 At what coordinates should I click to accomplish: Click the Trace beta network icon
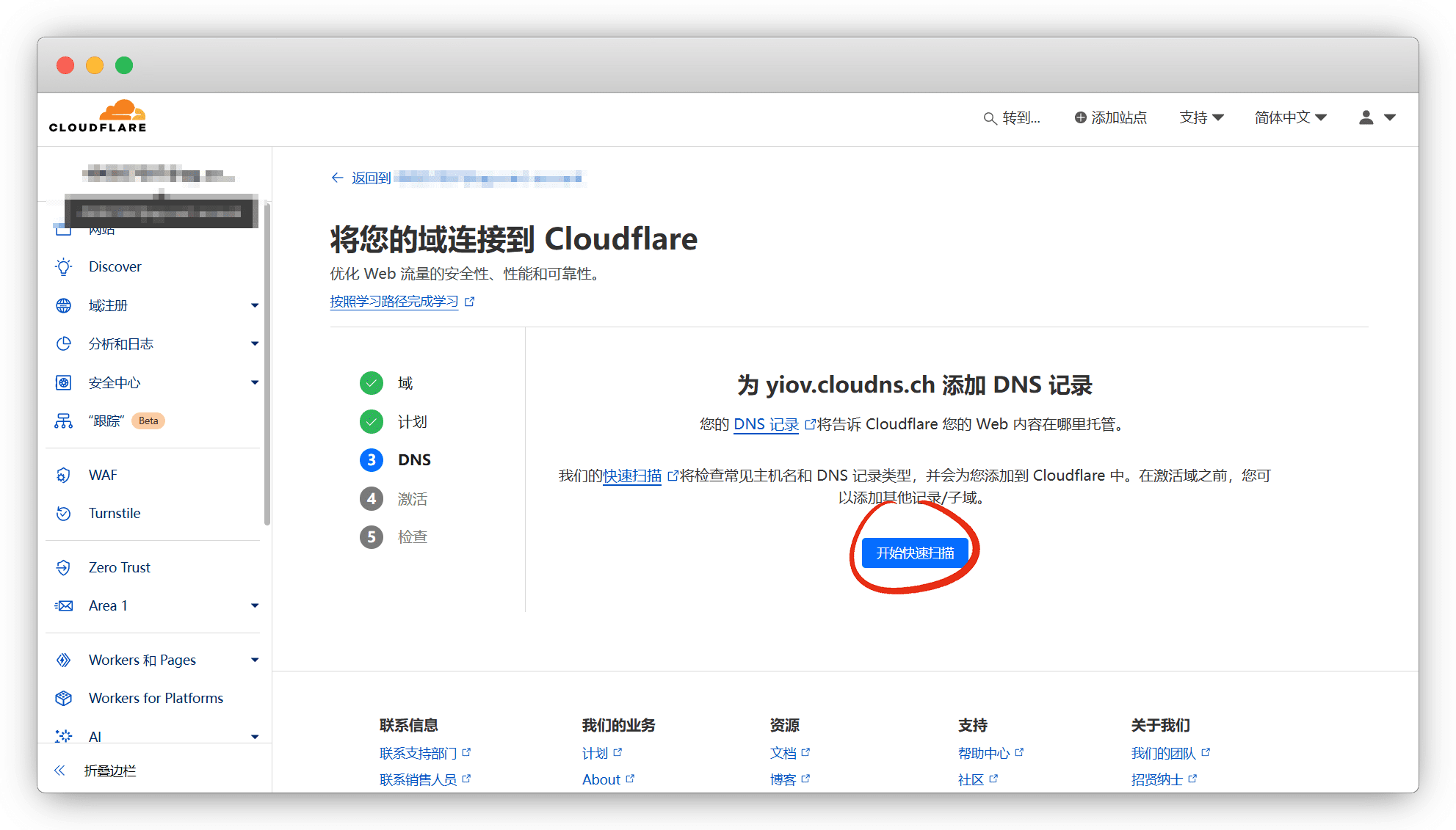pos(64,421)
